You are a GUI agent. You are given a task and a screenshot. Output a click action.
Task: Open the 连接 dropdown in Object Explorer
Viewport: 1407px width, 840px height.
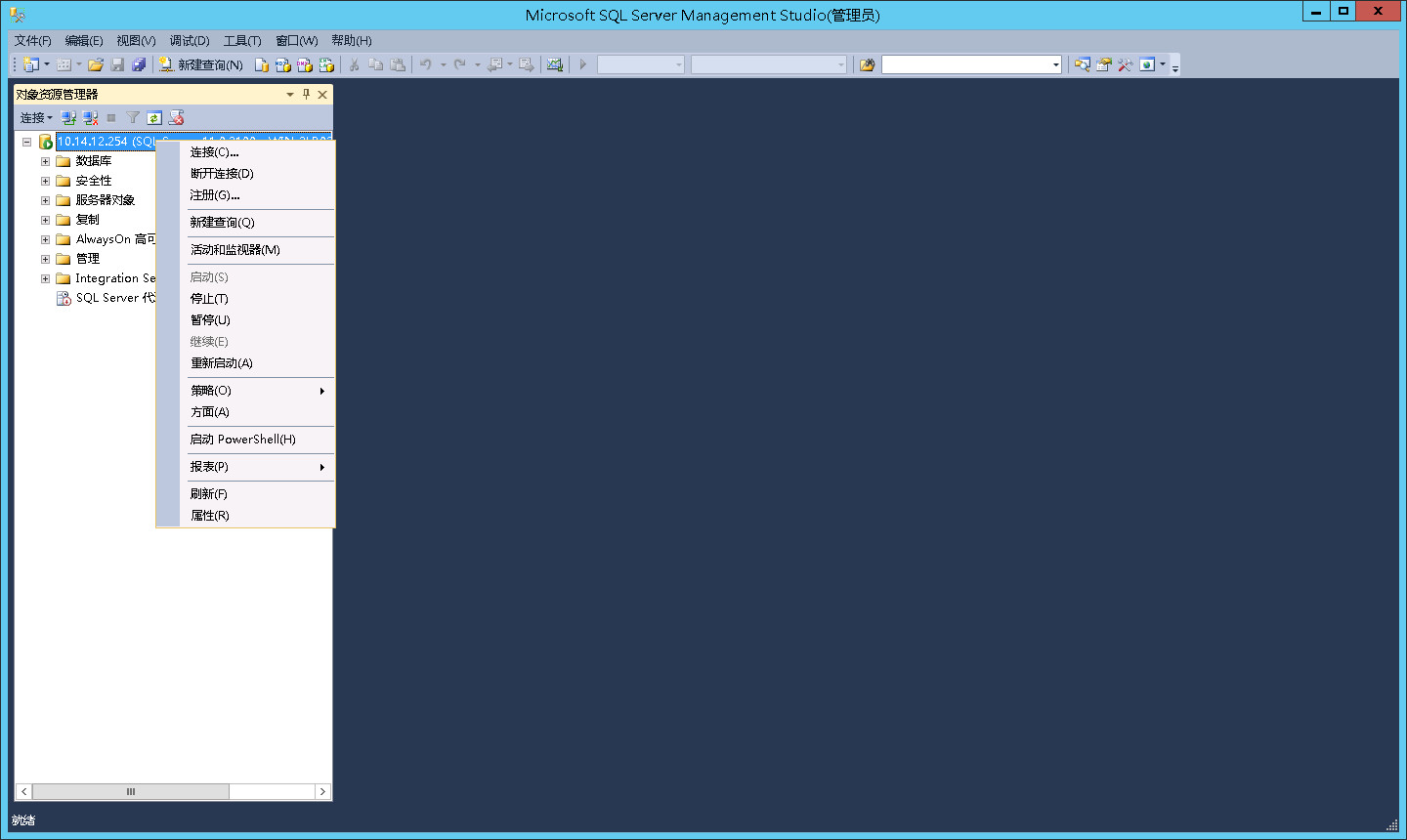click(36, 117)
